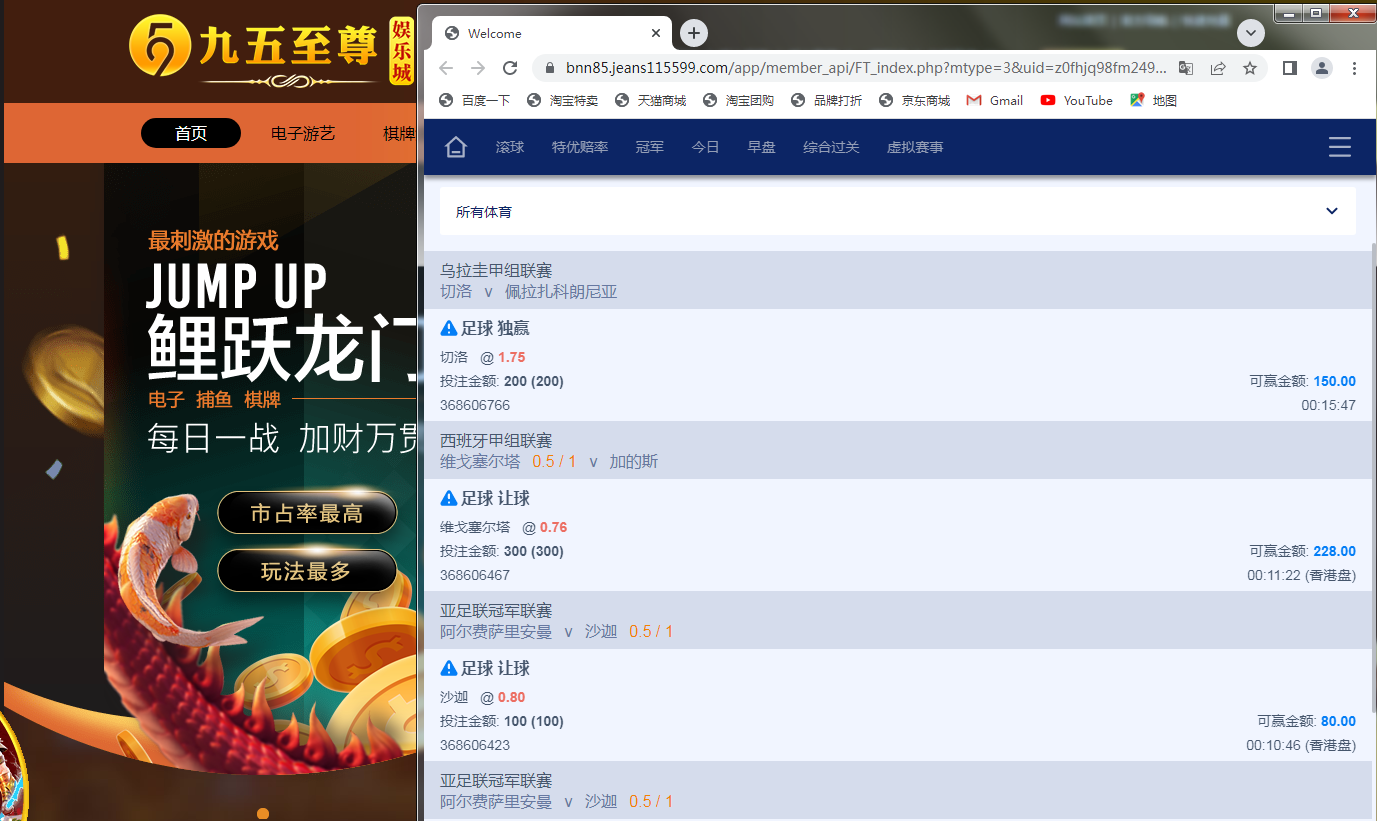Go to the sportsbook home icon
The width and height of the screenshot is (1377, 821).
[456, 147]
